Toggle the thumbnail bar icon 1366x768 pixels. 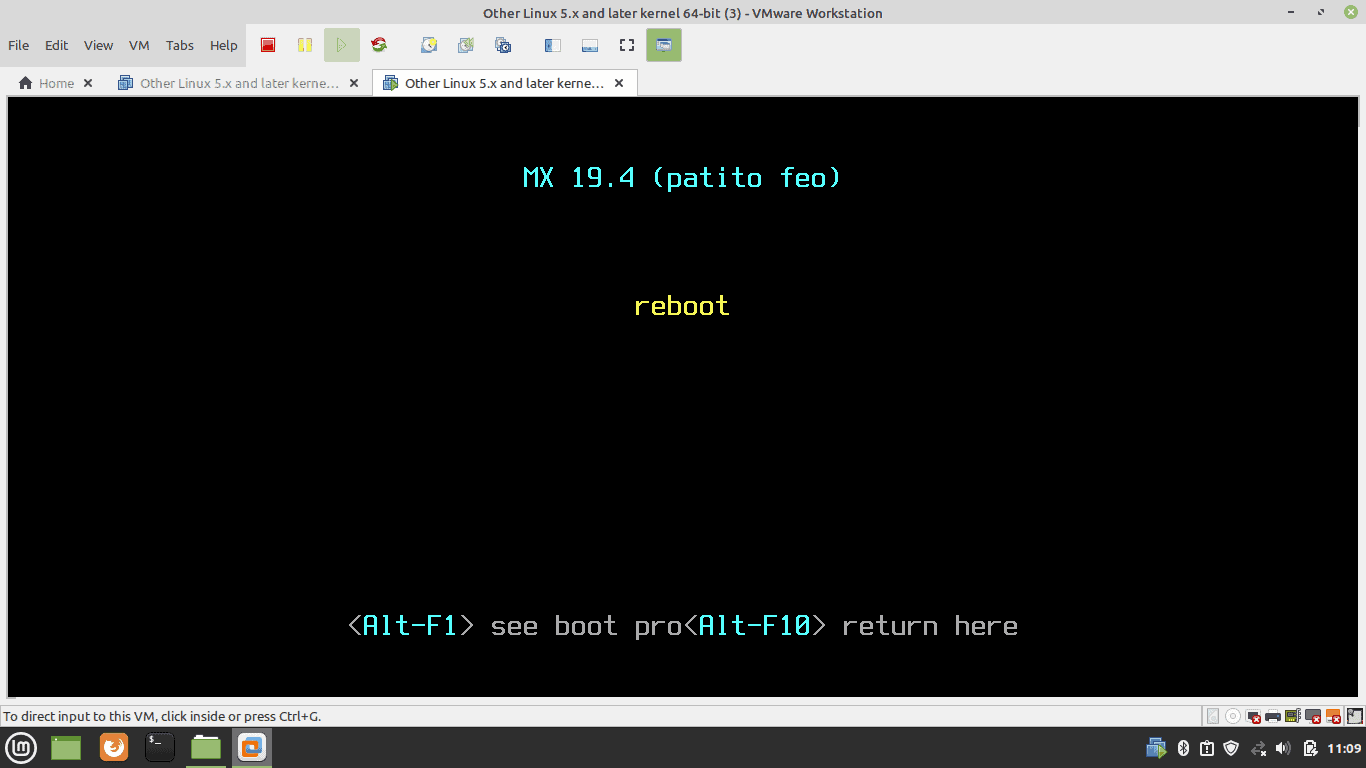(590, 45)
